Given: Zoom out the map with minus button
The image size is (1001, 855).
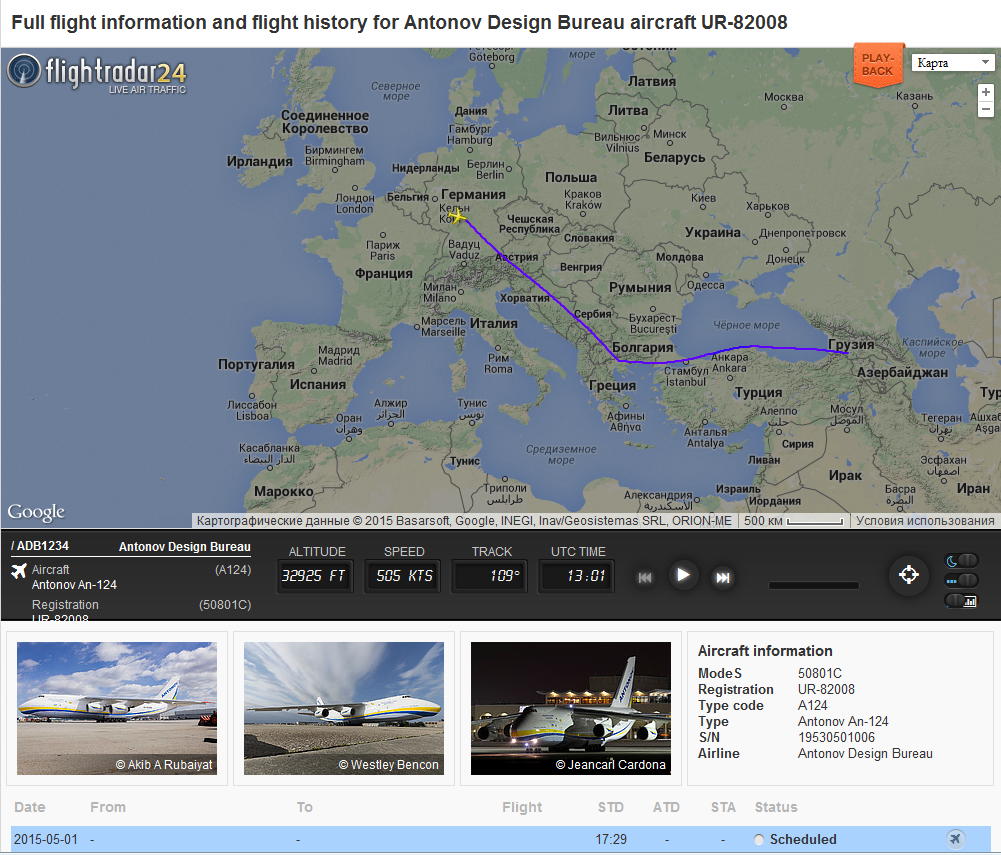Looking at the screenshot, I should point(986,109).
